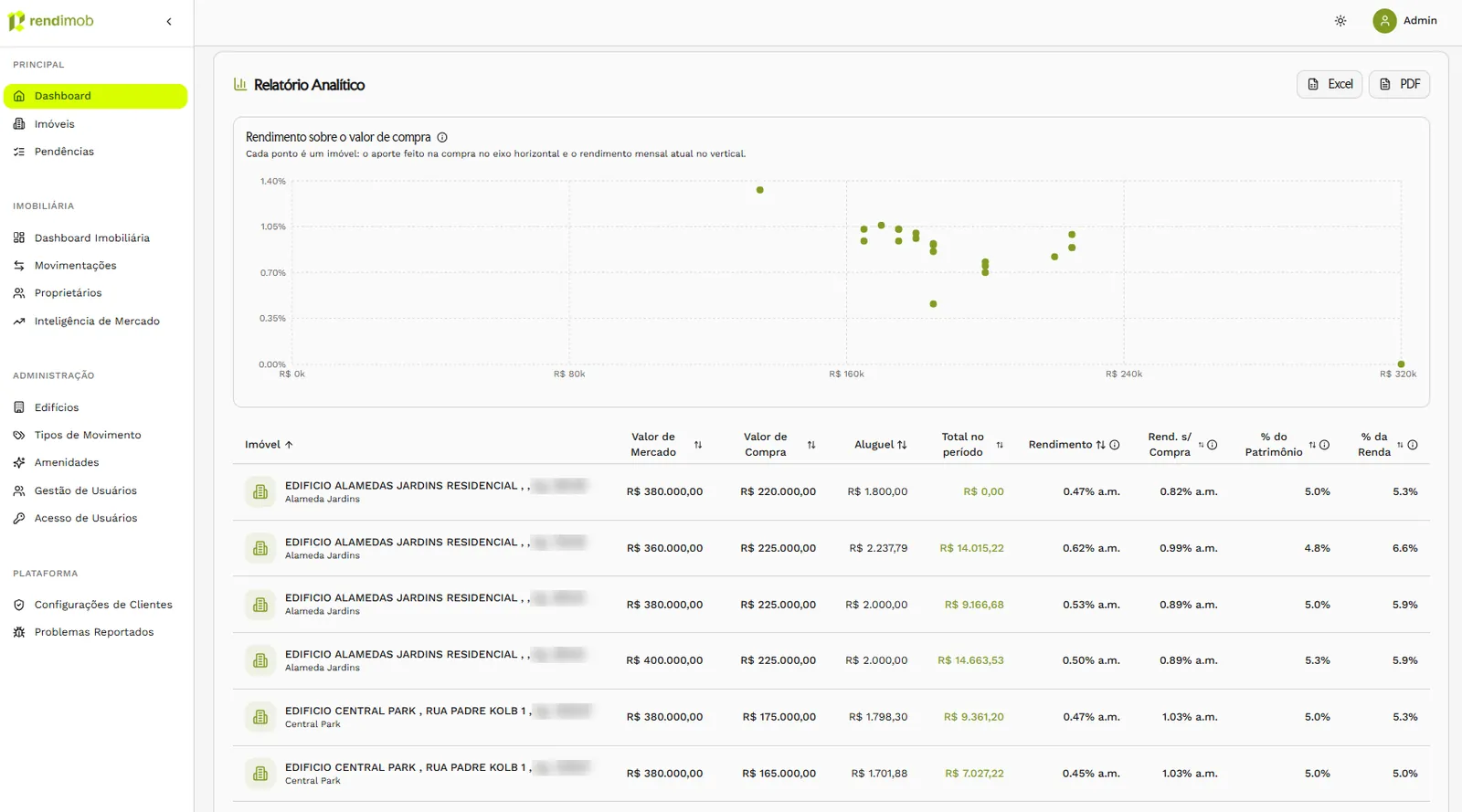Open the Admin user avatar menu
Image resolution: width=1462 pixels, height=812 pixels.
pyautogui.click(x=1384, y=21)
